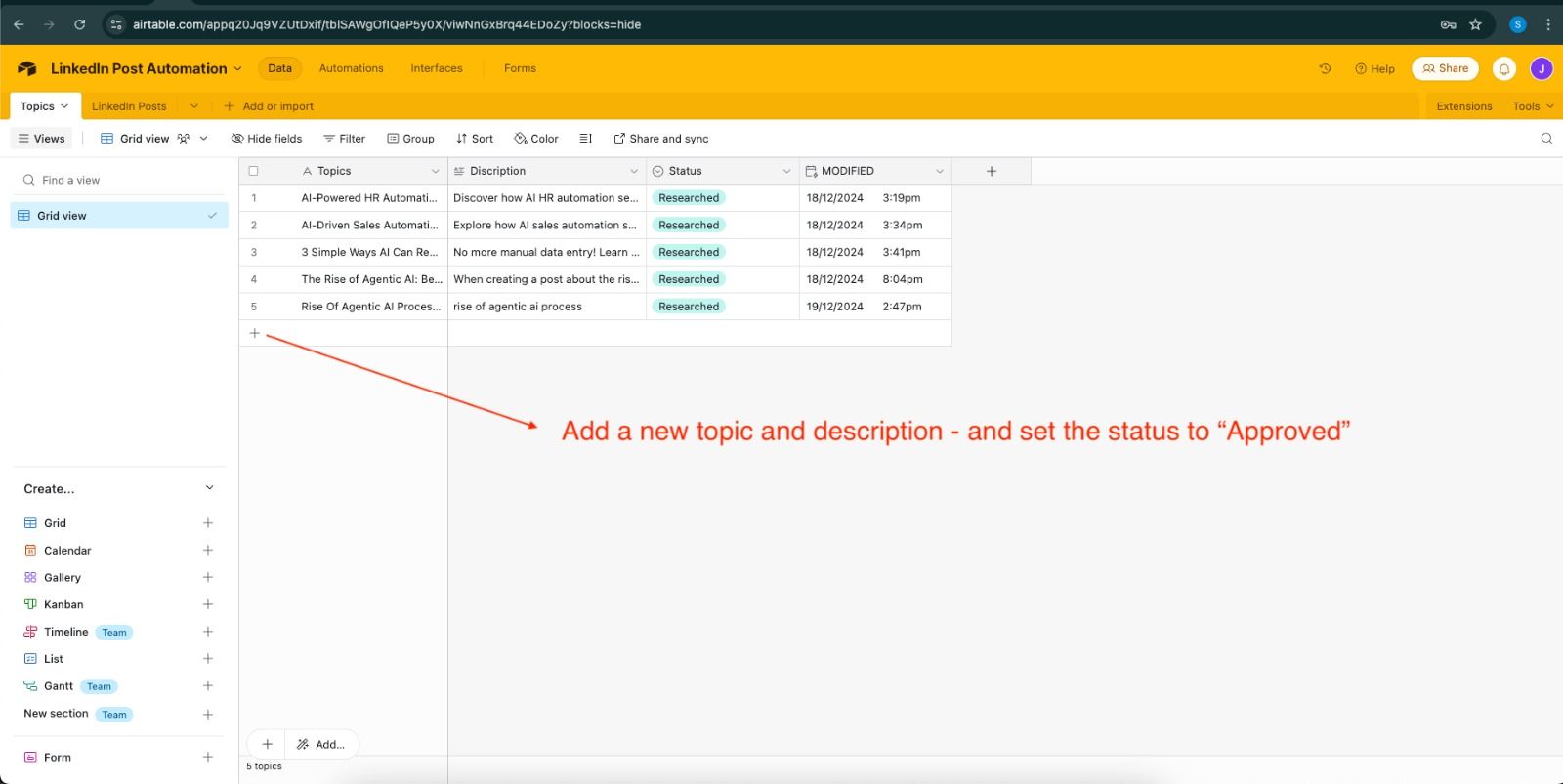Open table list chevron after LinkedIn Posts
Viewport: 1563px width, 784px height.
click(194, 106)
